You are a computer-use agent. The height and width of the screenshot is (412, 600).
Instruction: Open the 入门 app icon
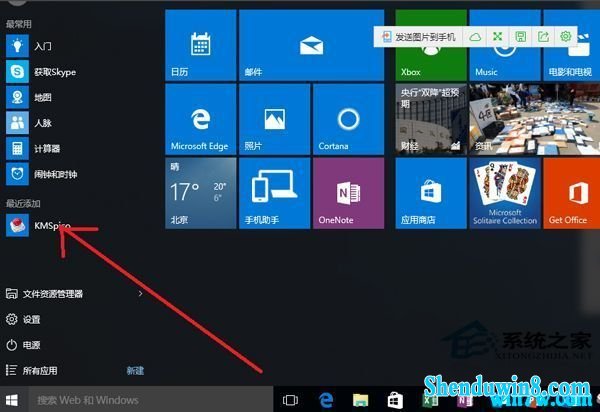(x=17, y=46)
